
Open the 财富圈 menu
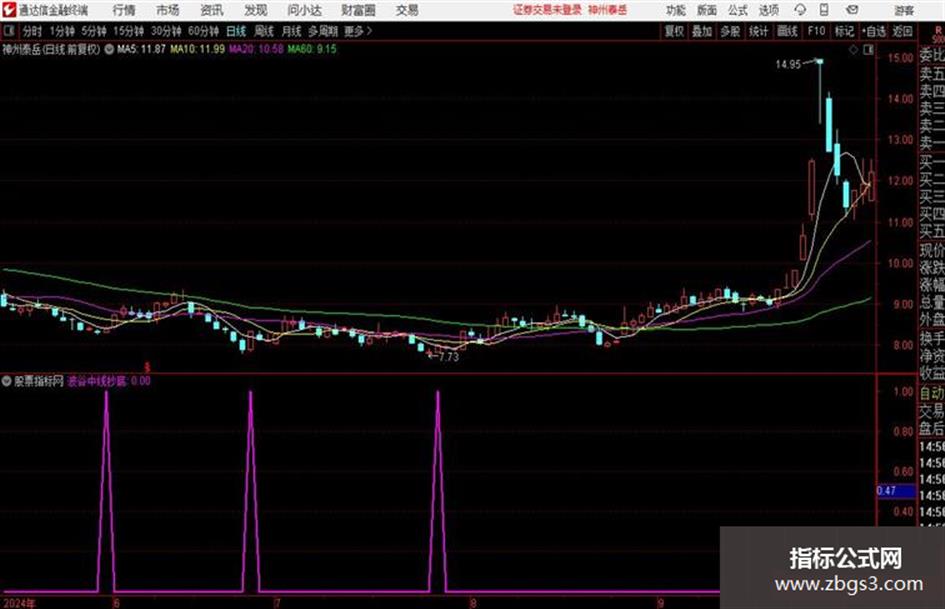tap(358, 10)
